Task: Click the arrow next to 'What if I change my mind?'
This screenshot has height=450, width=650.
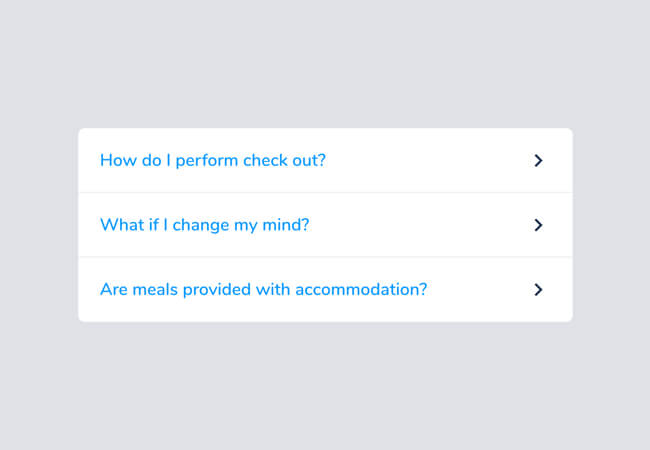Action: [x=538, y=225]
